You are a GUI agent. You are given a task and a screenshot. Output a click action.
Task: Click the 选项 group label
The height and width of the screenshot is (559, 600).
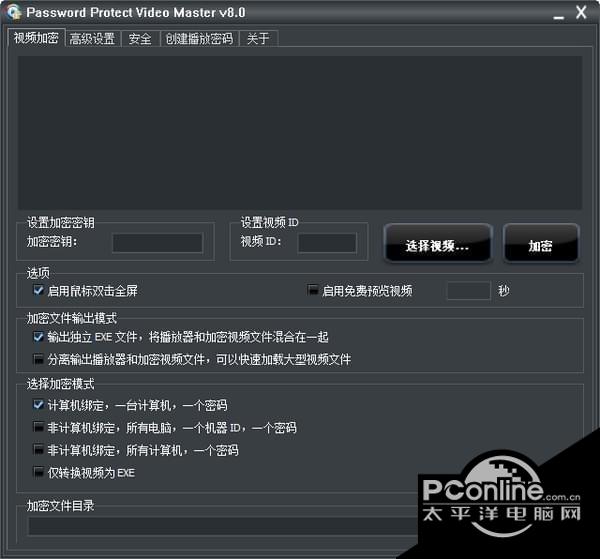click(38, 273)
